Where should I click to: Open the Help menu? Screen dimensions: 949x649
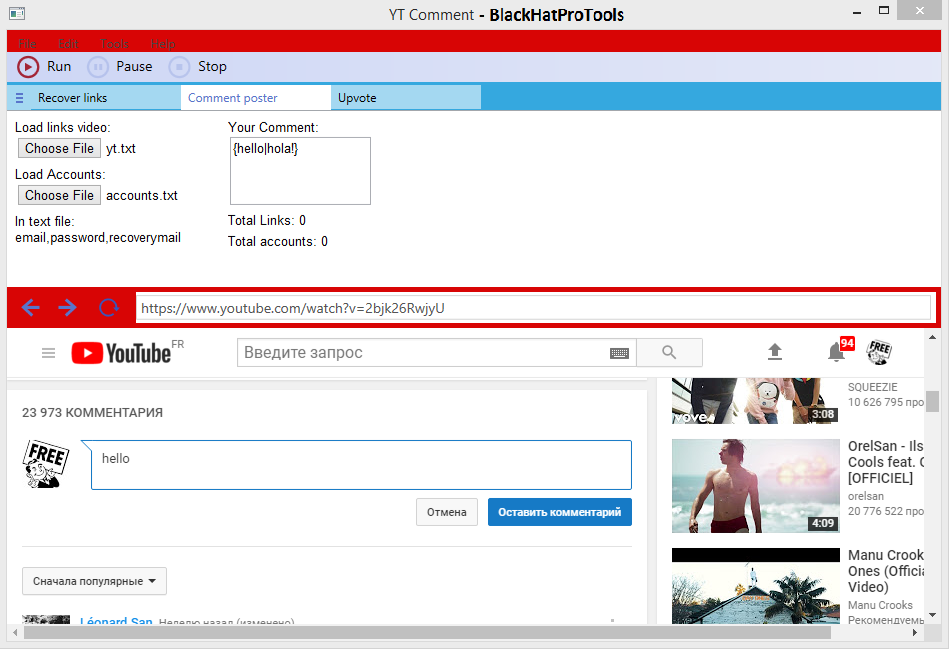pos(163,44)
